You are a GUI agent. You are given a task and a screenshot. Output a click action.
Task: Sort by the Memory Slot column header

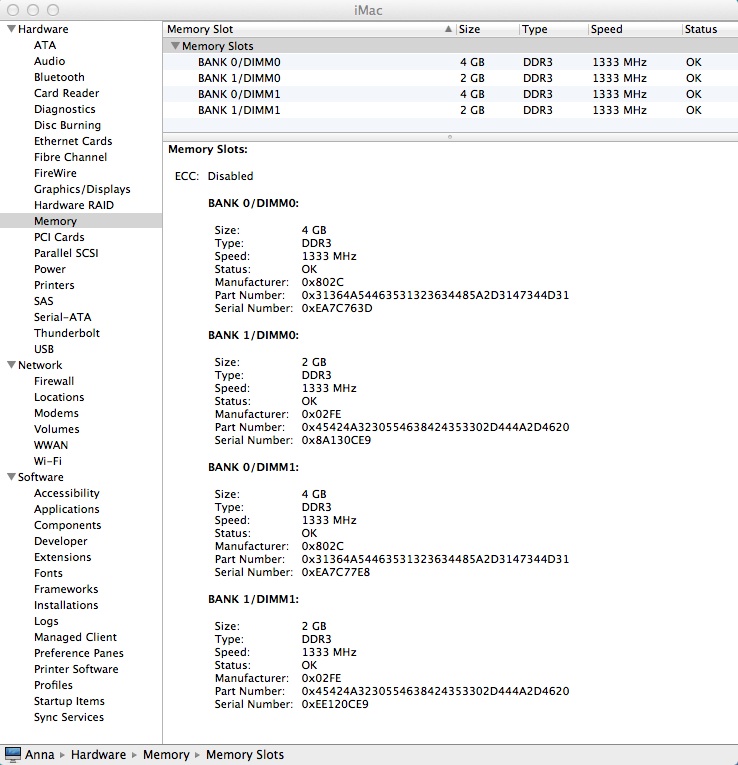[309, 29]
